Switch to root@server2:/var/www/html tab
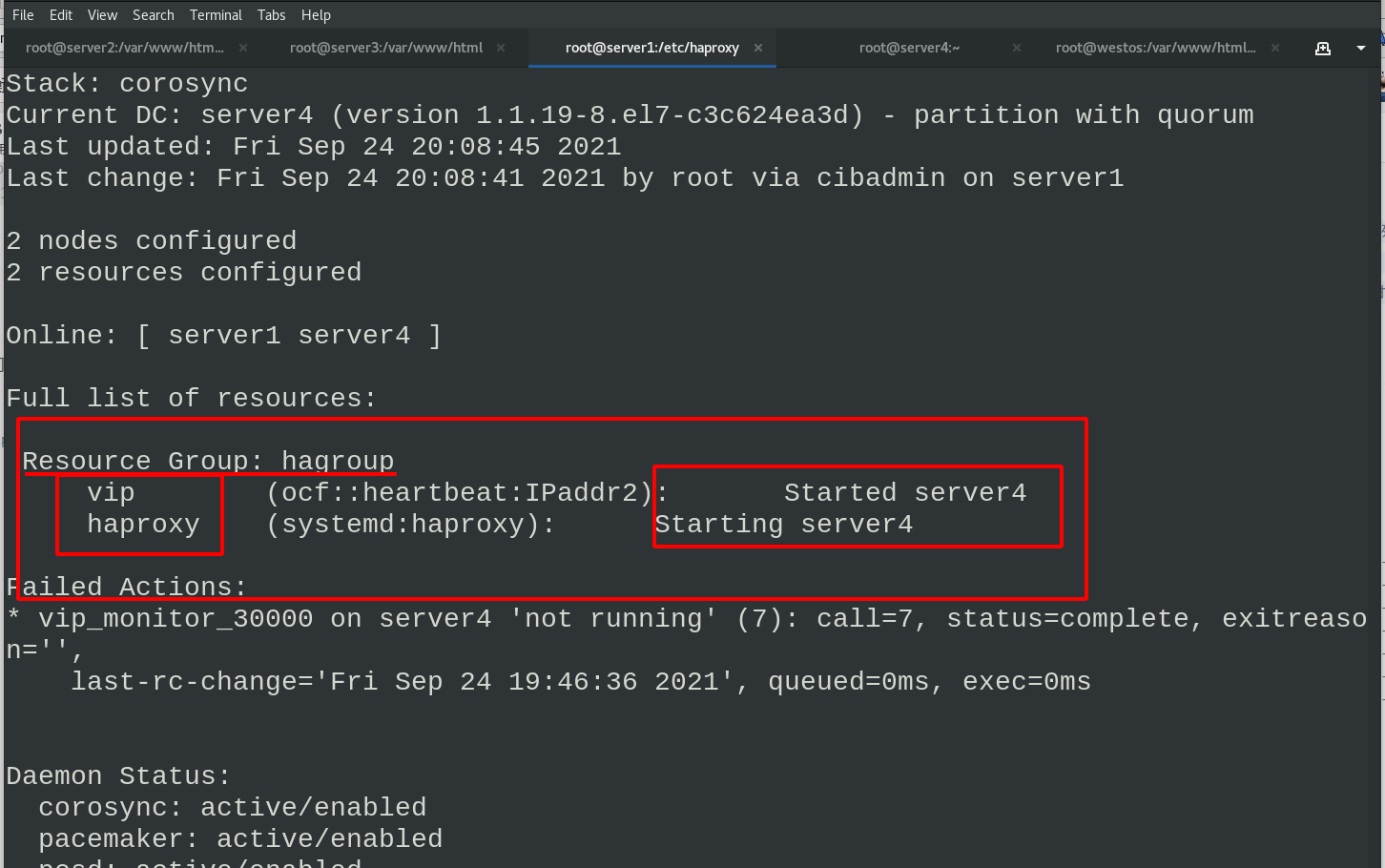The image size is (1385, 868). click(125, 48)
